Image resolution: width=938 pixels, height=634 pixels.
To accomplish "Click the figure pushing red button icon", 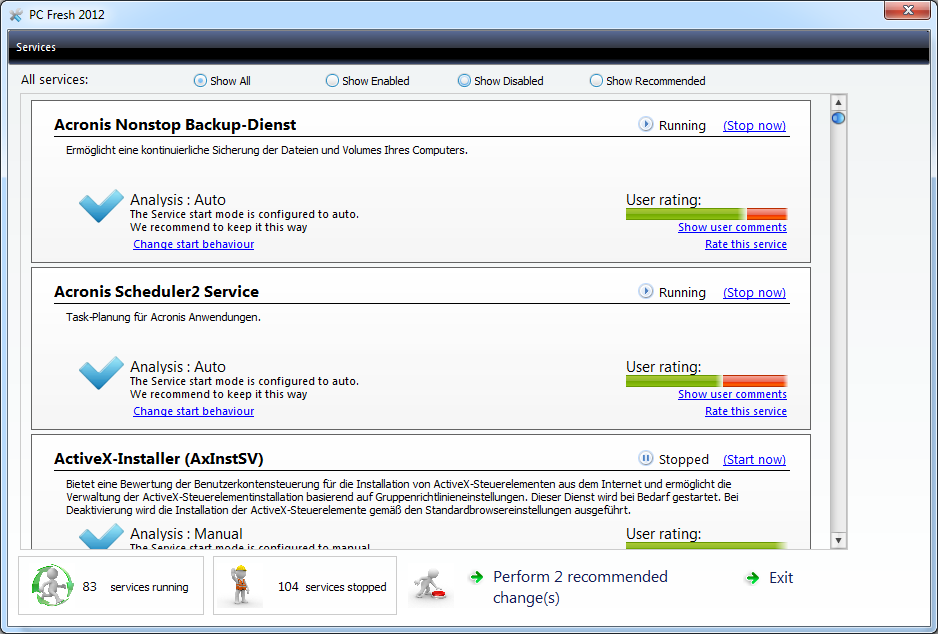I will (x=431, y=586).
